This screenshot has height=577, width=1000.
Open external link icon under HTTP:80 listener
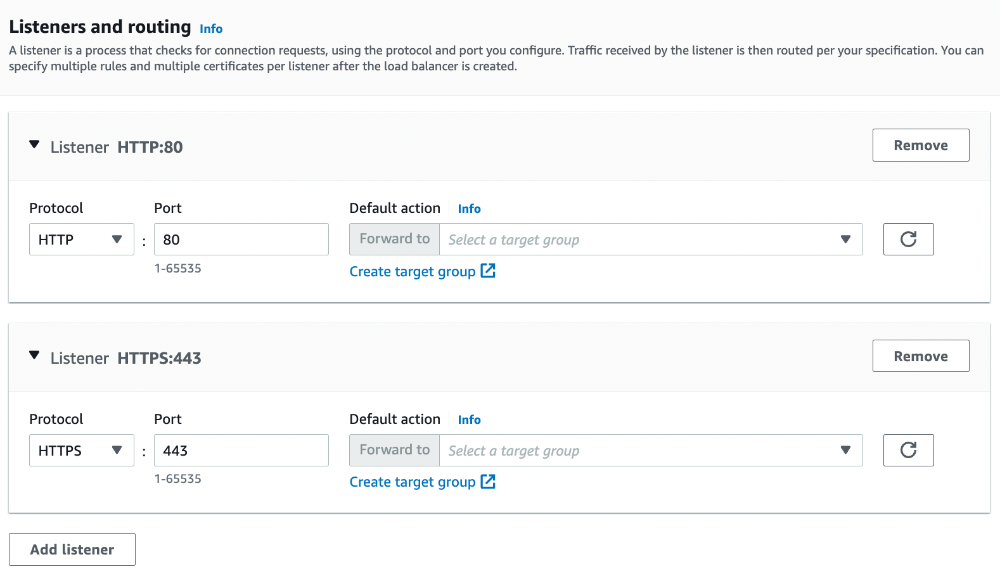click(488, 271)
